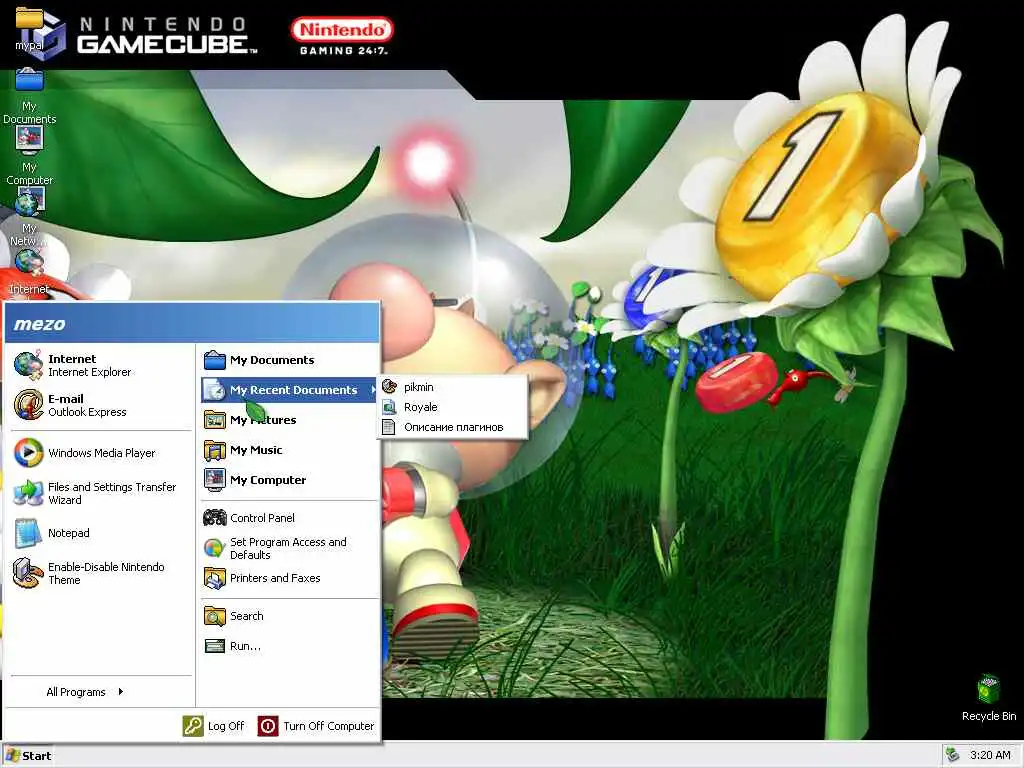Select My Music menu label
Image resolution: width=1024 pixels, height=768 pixels.
(256, 450)
